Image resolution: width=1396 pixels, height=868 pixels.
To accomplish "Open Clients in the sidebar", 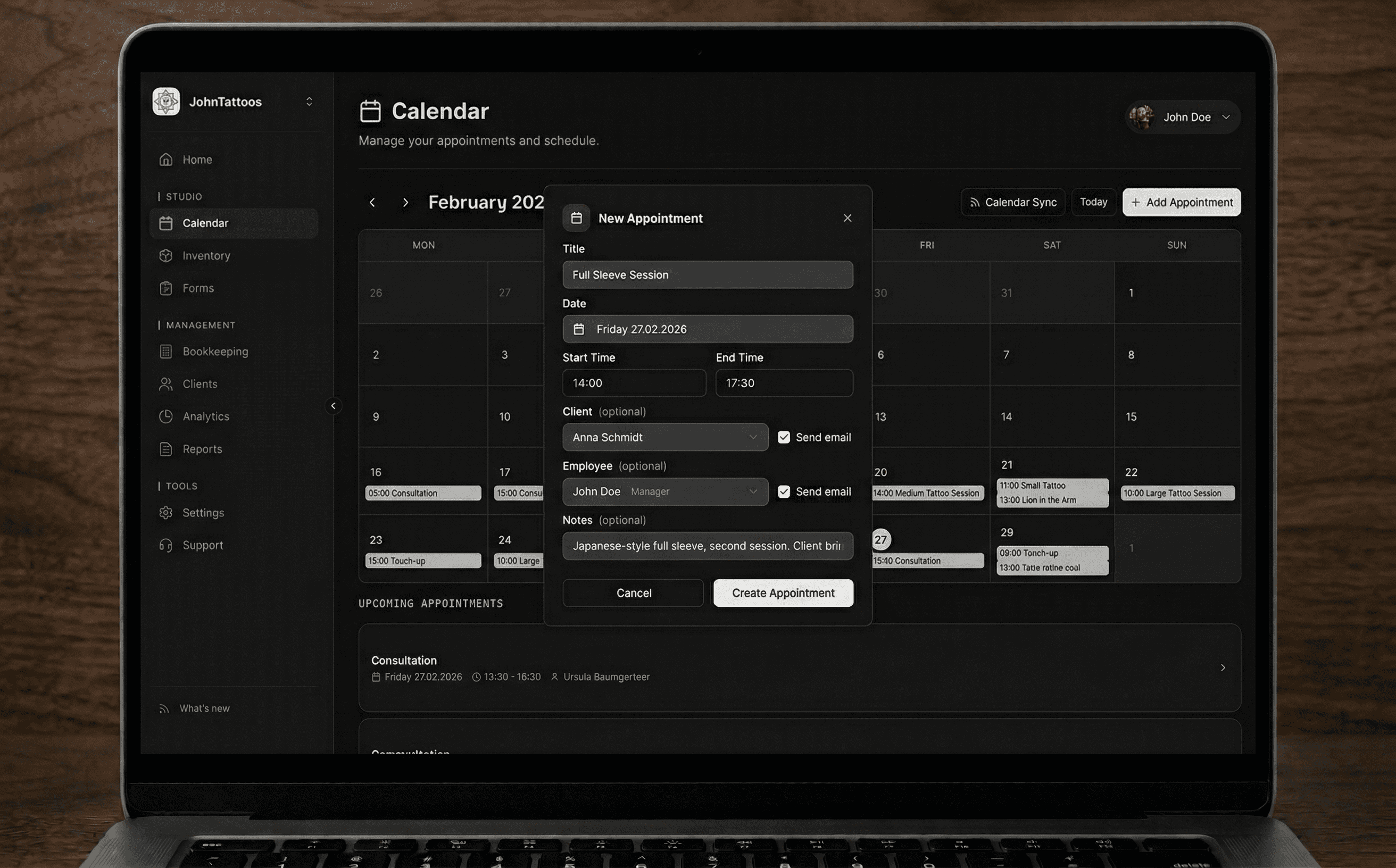I will tap(200, 384).
